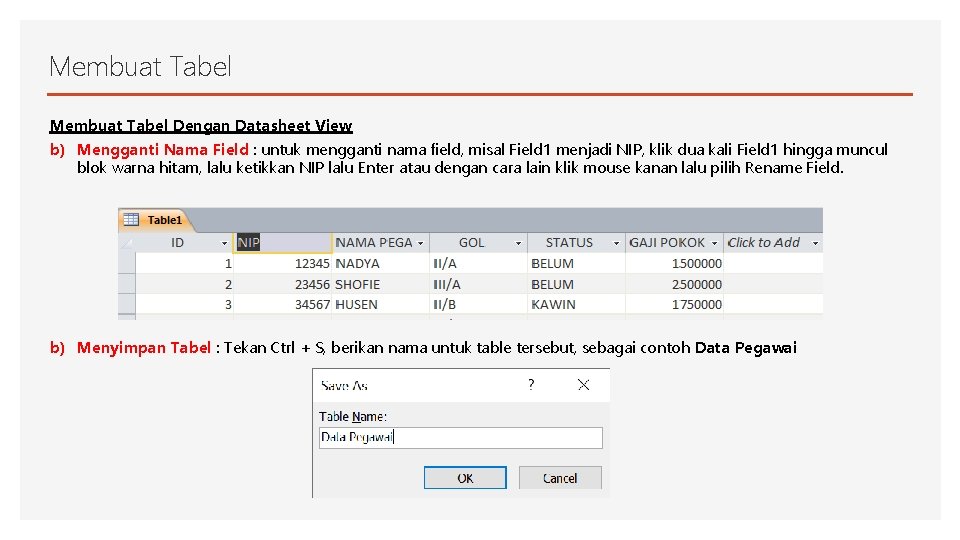Click the Membuat Tabel Dengan Datasheet View heading

(x=201, y=126)
